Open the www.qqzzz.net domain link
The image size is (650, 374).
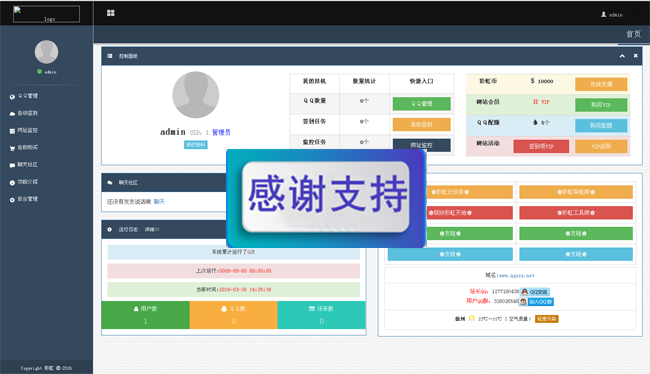pos(516,275)
